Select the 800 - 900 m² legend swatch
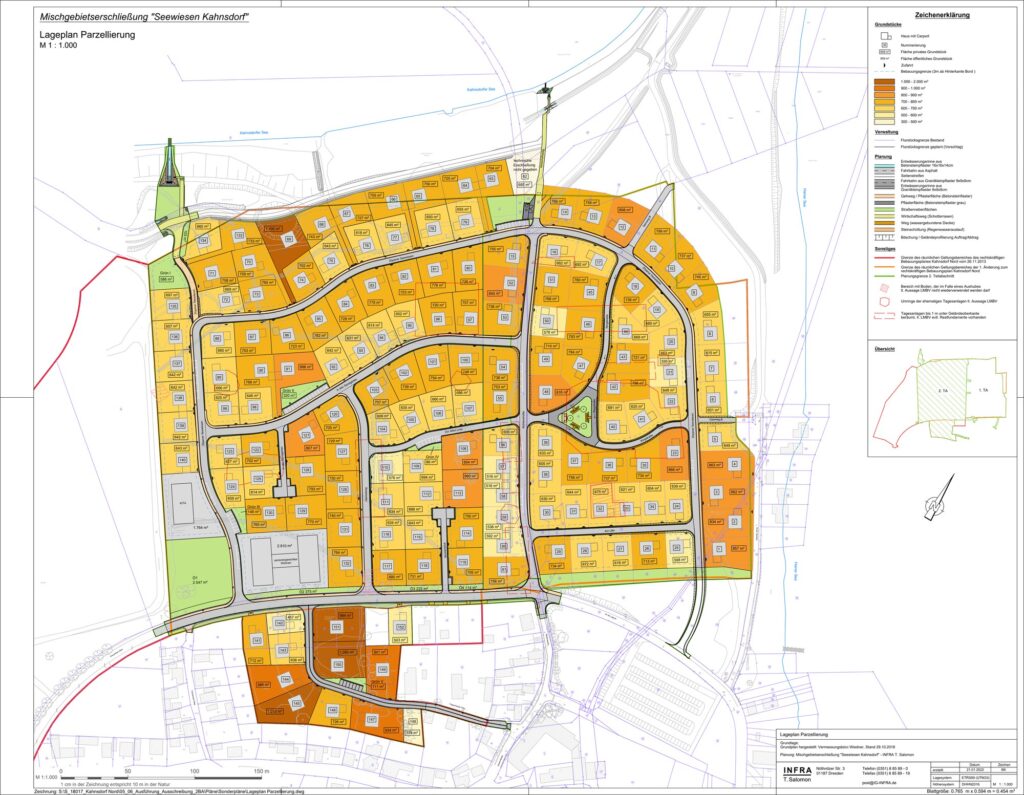1024x795 pixels. point(884,95)
